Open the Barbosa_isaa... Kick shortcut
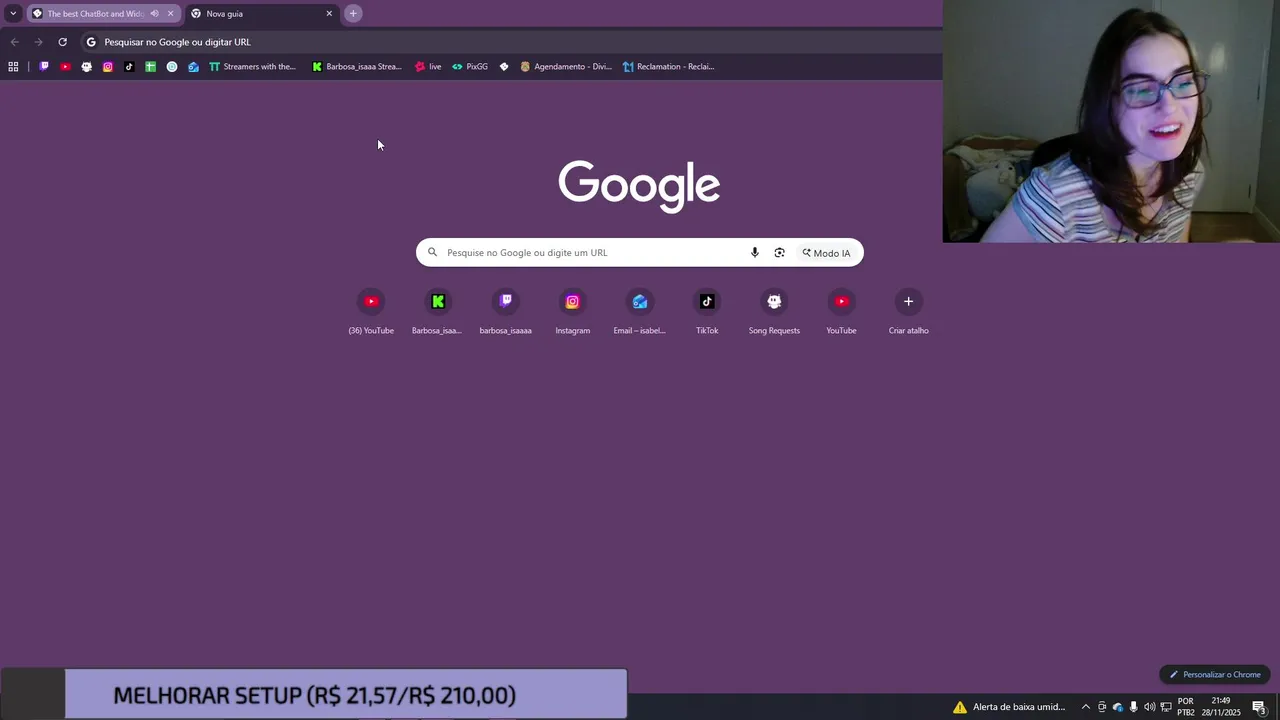This screenshot has height=720, width=1280. (438, 312)
